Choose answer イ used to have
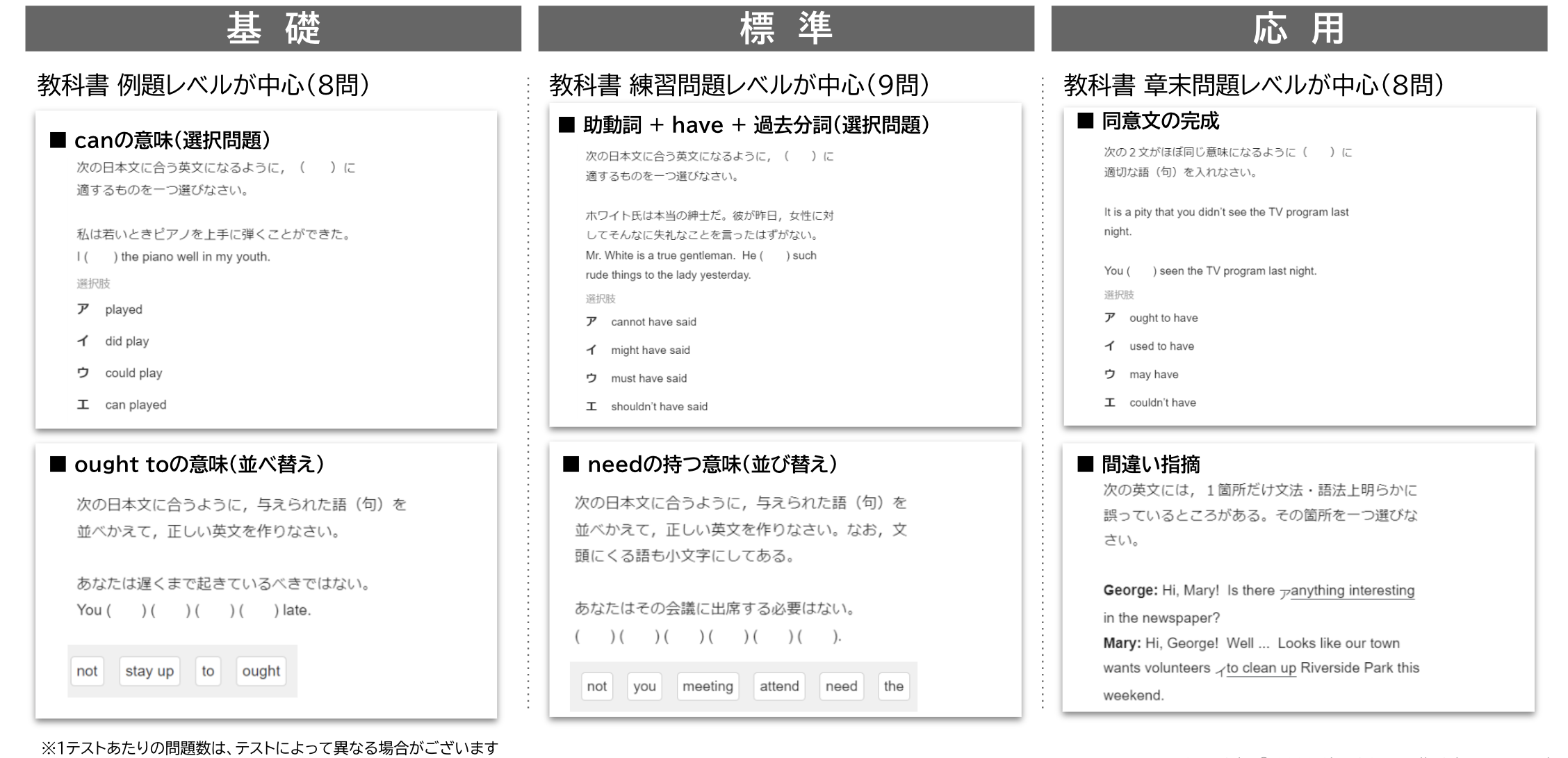Image resolution: width=1568 pixels, height=758 pixels. (1149, 346)
